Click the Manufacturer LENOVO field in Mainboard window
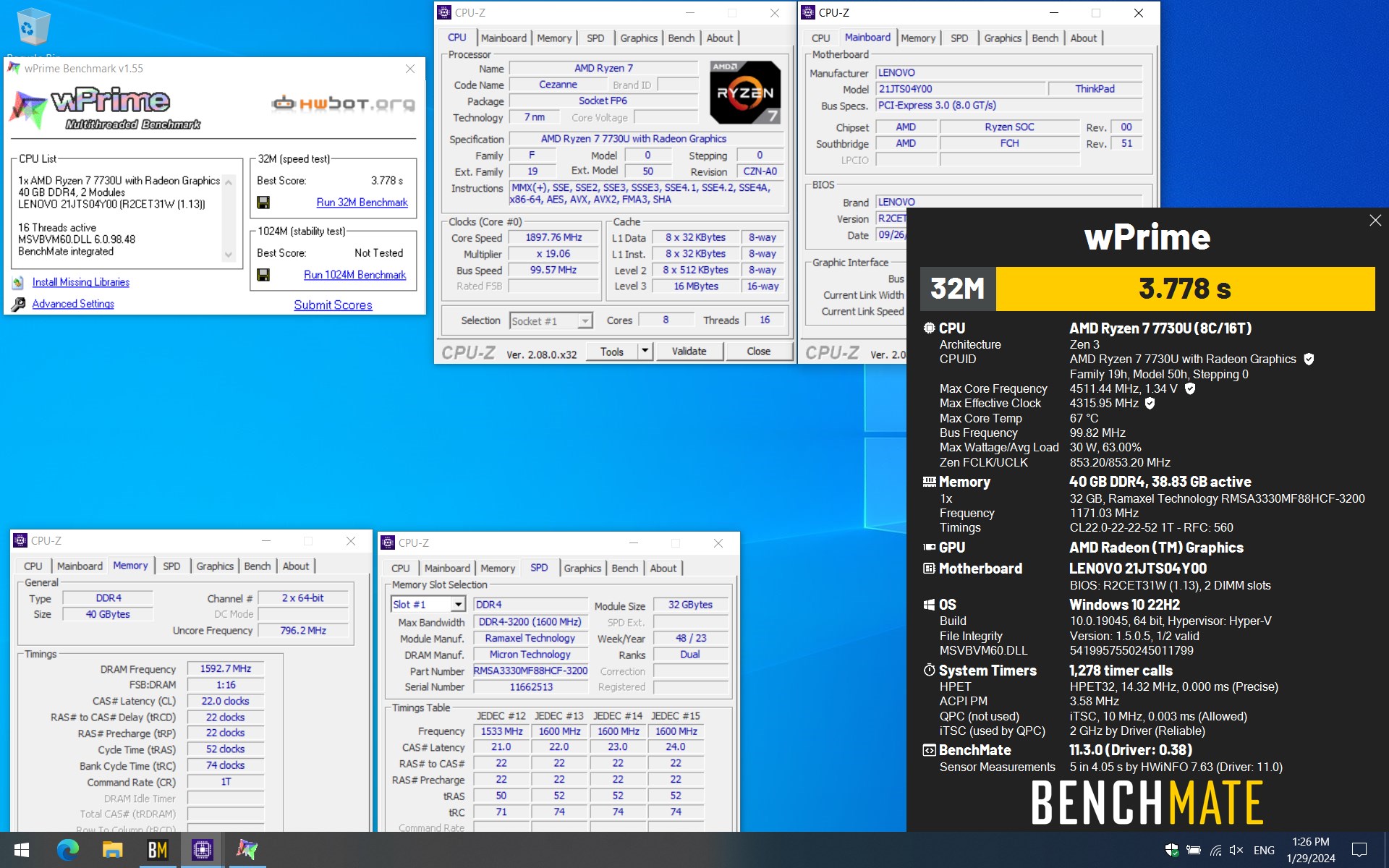The height and width of the screenshot is (868, 1389). (x=1009, y=72)
